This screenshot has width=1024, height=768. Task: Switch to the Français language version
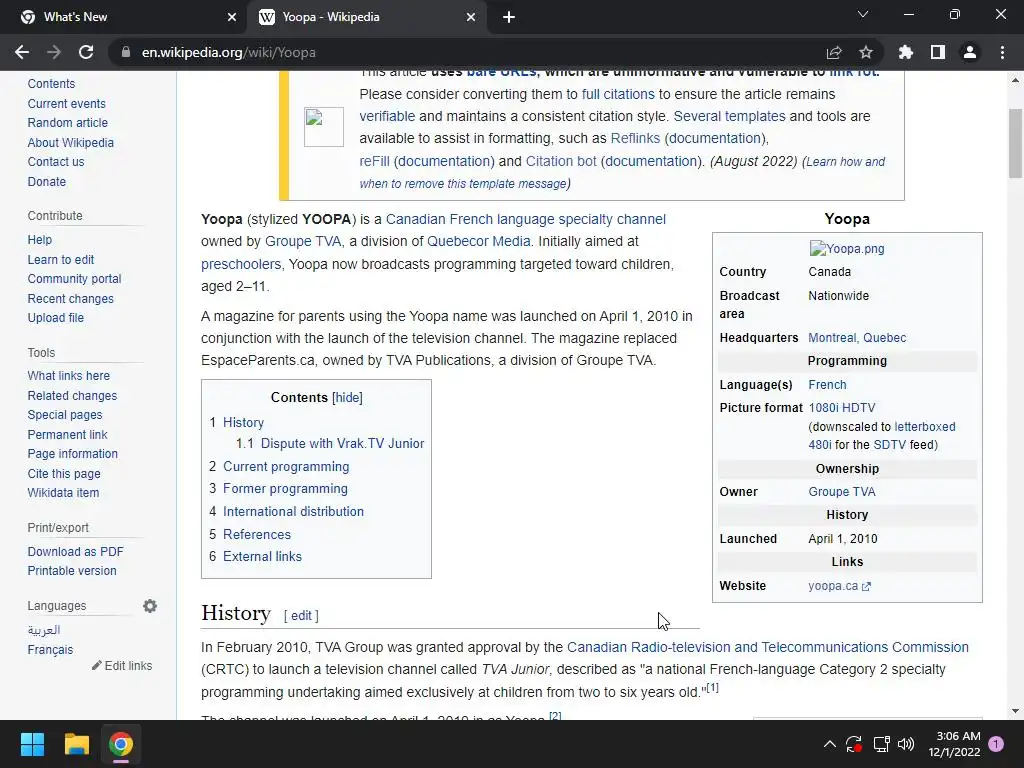pos(50,650)
